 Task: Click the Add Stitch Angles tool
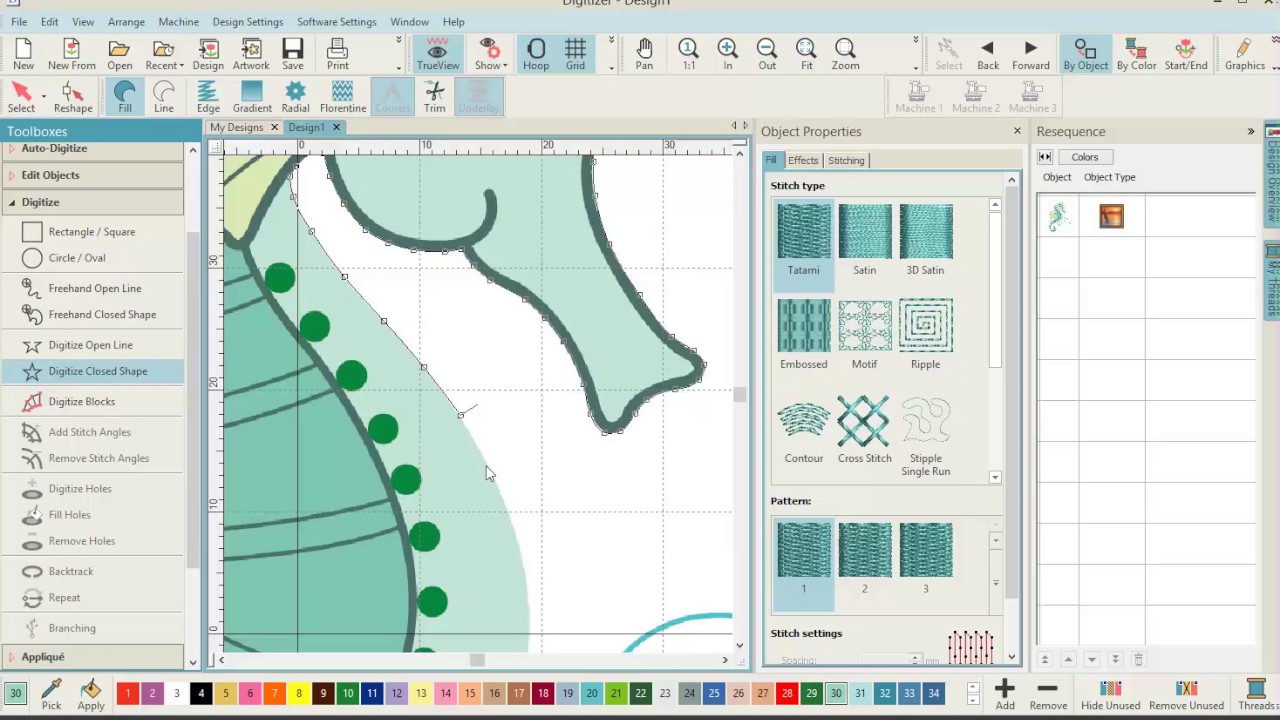tap(92, 432)
